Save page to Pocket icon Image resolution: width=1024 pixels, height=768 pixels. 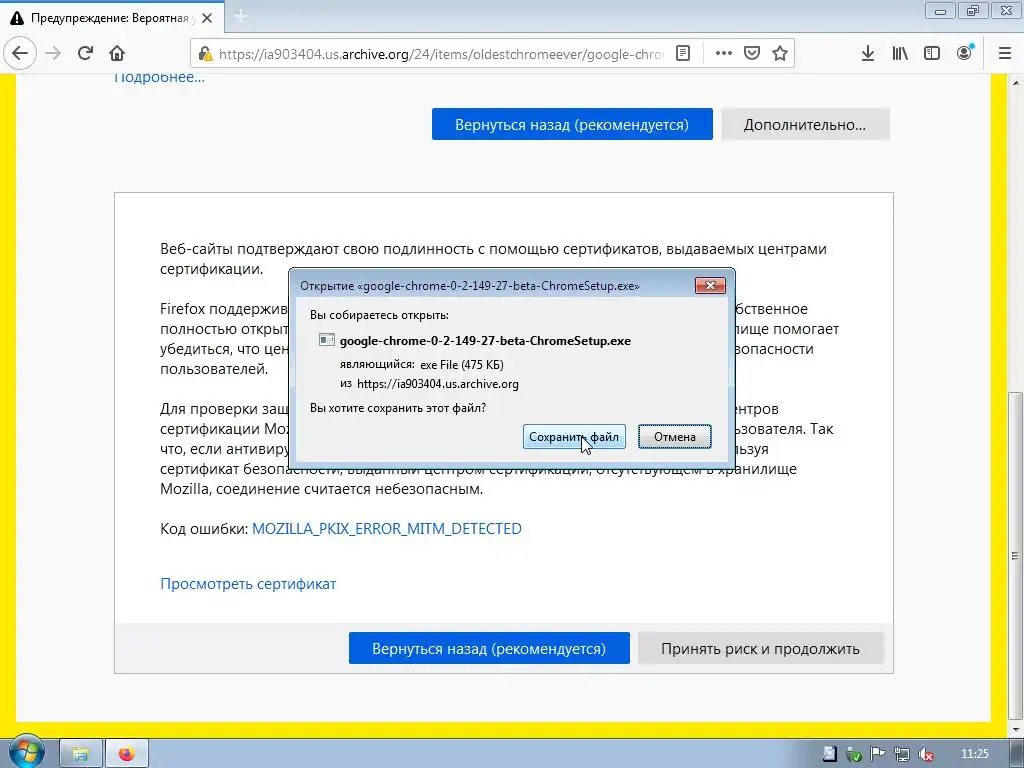pyautogui.click(x=752, y=54)
